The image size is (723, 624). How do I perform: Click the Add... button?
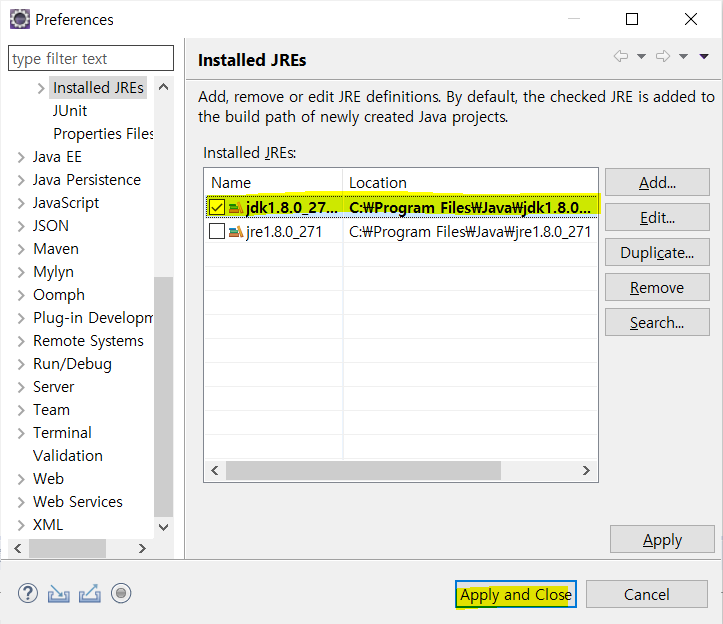[x=657, y=183]
